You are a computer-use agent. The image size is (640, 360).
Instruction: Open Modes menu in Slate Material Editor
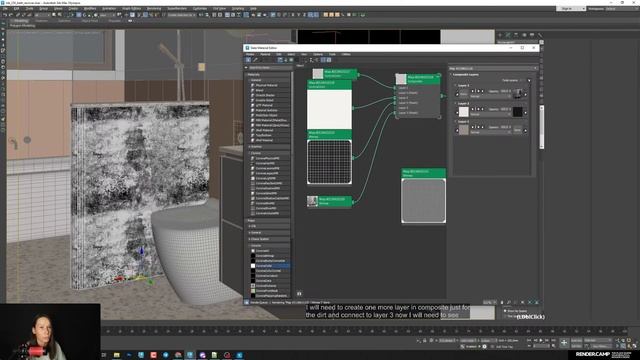[x=250, y=54]
